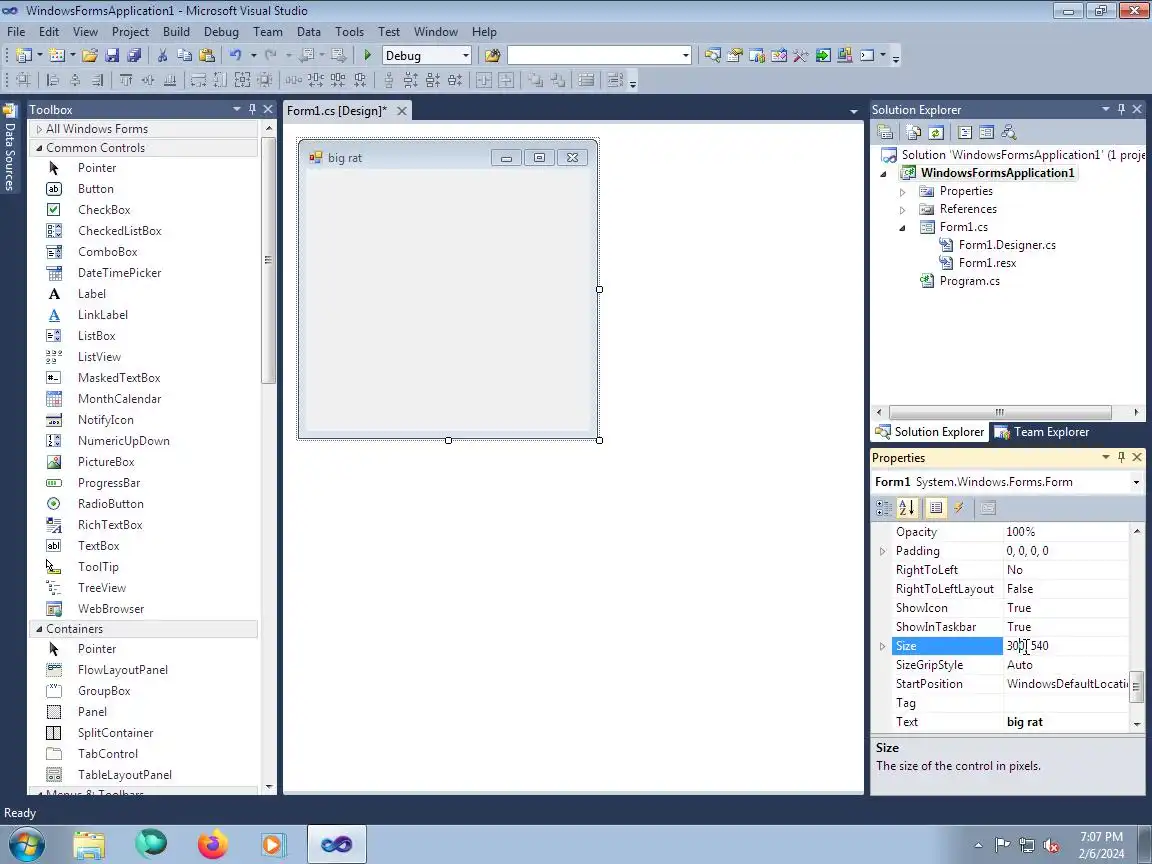The height and width of the screenshot is (864, 1152).
Task: Click the Copy toolbar icon
Action: (x=184, y=55)
